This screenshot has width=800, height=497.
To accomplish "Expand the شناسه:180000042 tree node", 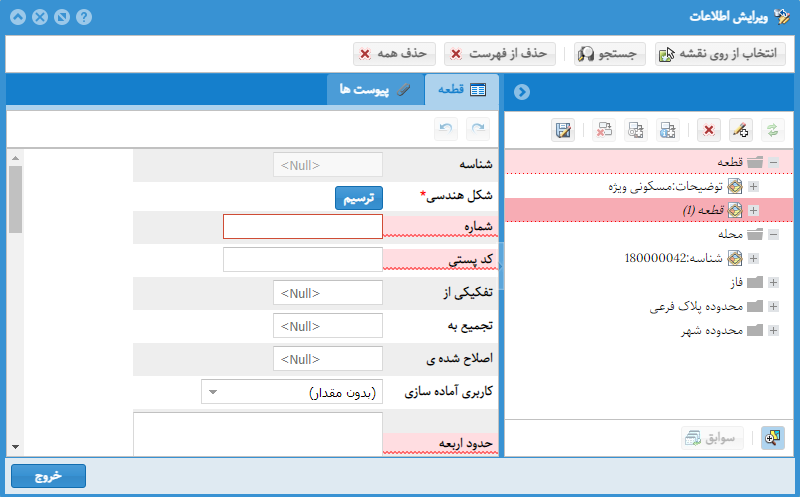I will pyautogui.click(x=753, y=258).
